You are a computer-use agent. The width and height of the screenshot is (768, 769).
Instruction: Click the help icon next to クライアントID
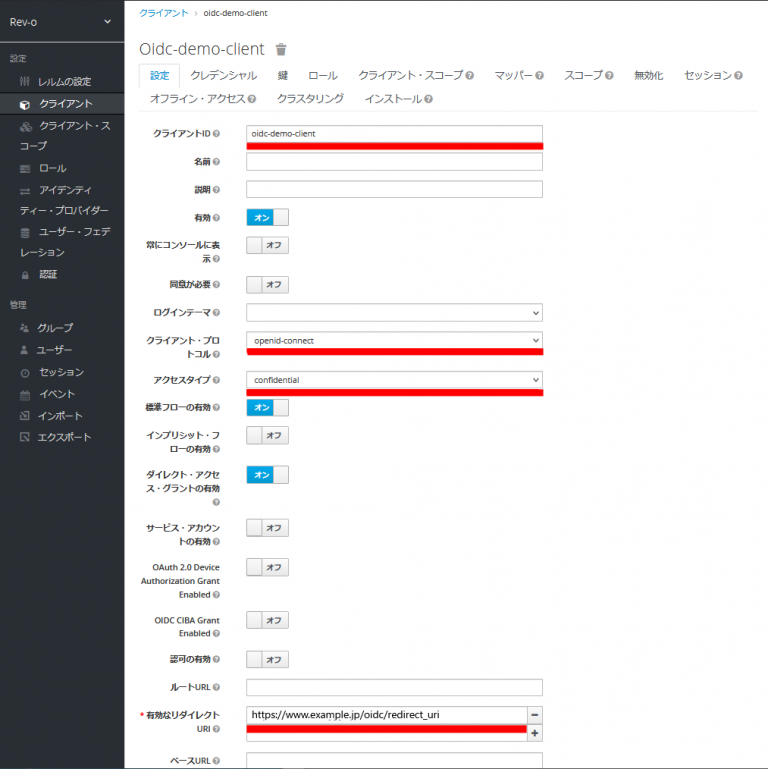216,134
